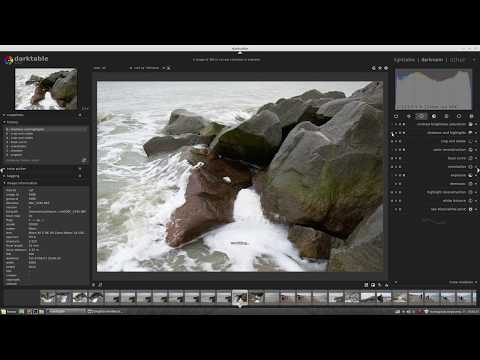This screenshot has height=360, width=480.
Task: Select top history item shadows and highlights
Action: (x=46, y=129)
